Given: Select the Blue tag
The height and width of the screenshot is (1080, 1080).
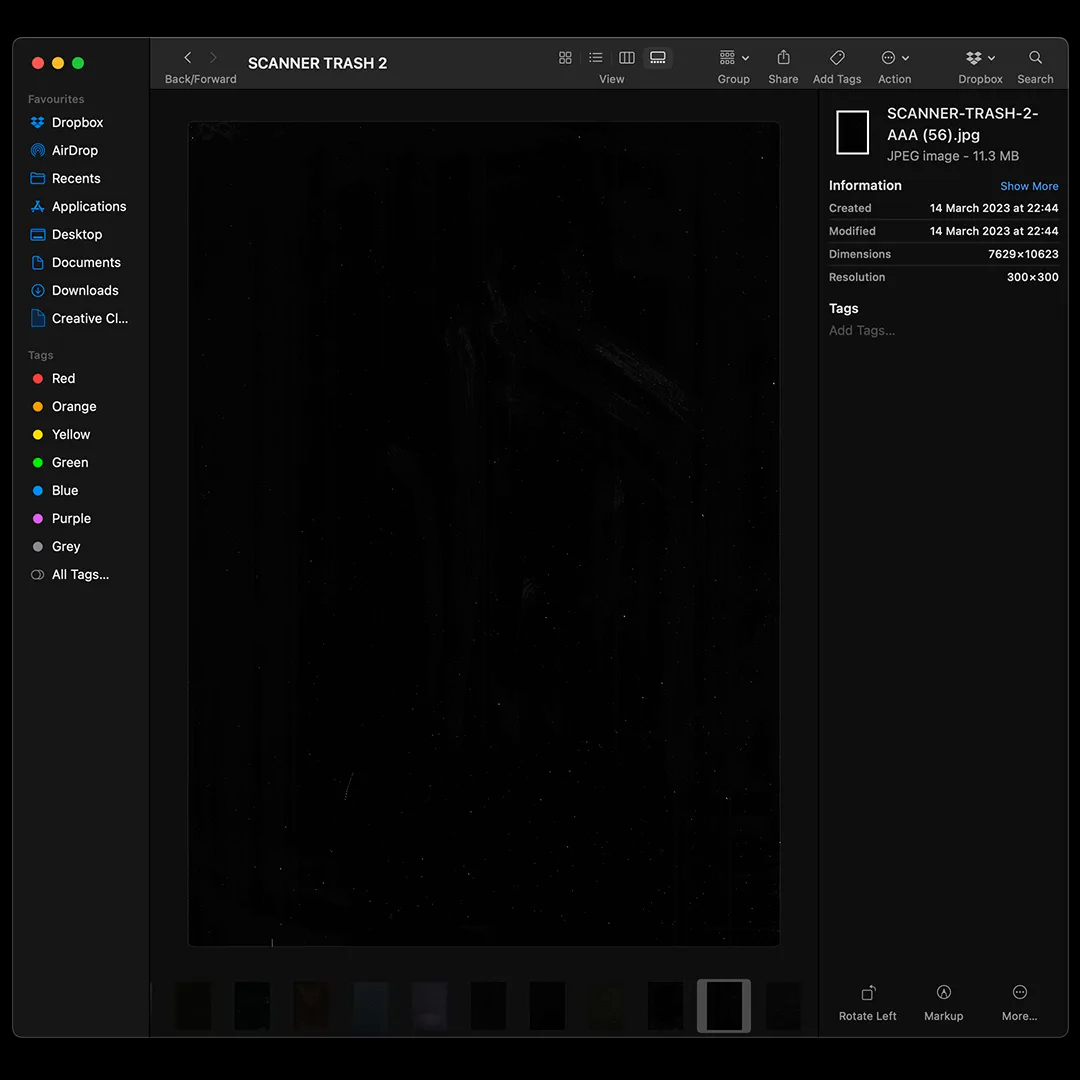Looking at the screenshot, I should tap(65, 490).
